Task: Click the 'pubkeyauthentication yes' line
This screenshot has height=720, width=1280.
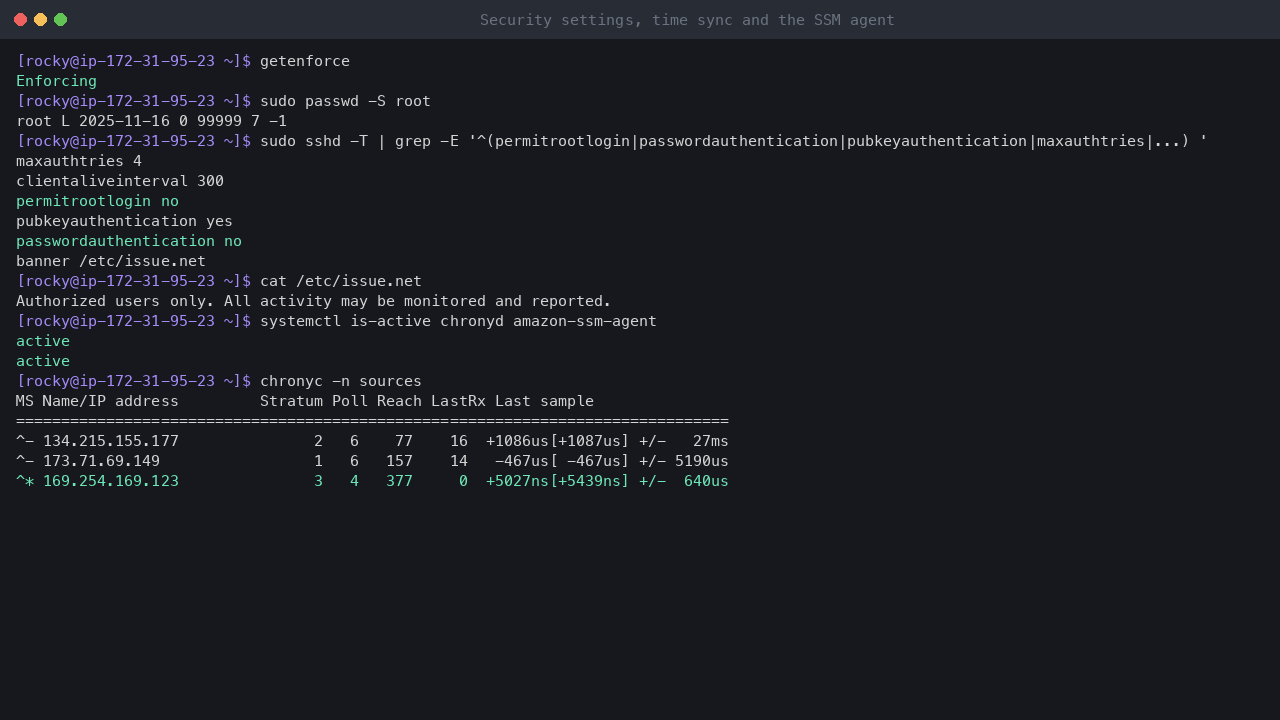Action: [x=124, y=221]
